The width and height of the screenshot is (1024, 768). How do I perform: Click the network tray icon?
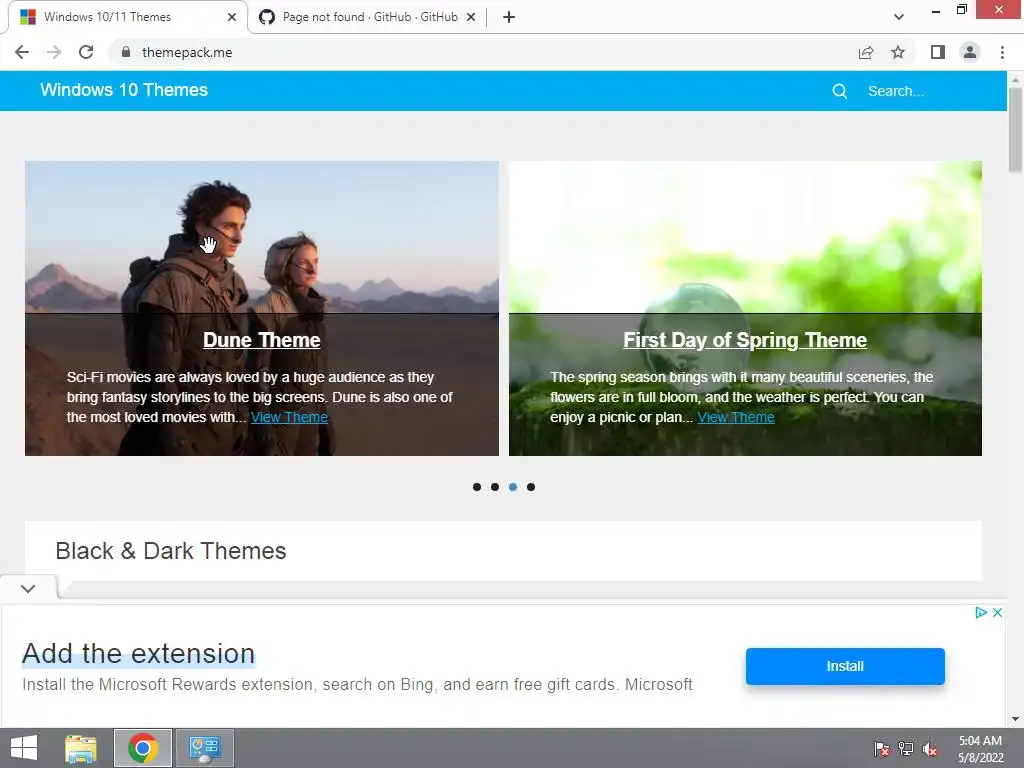[906, 748]
